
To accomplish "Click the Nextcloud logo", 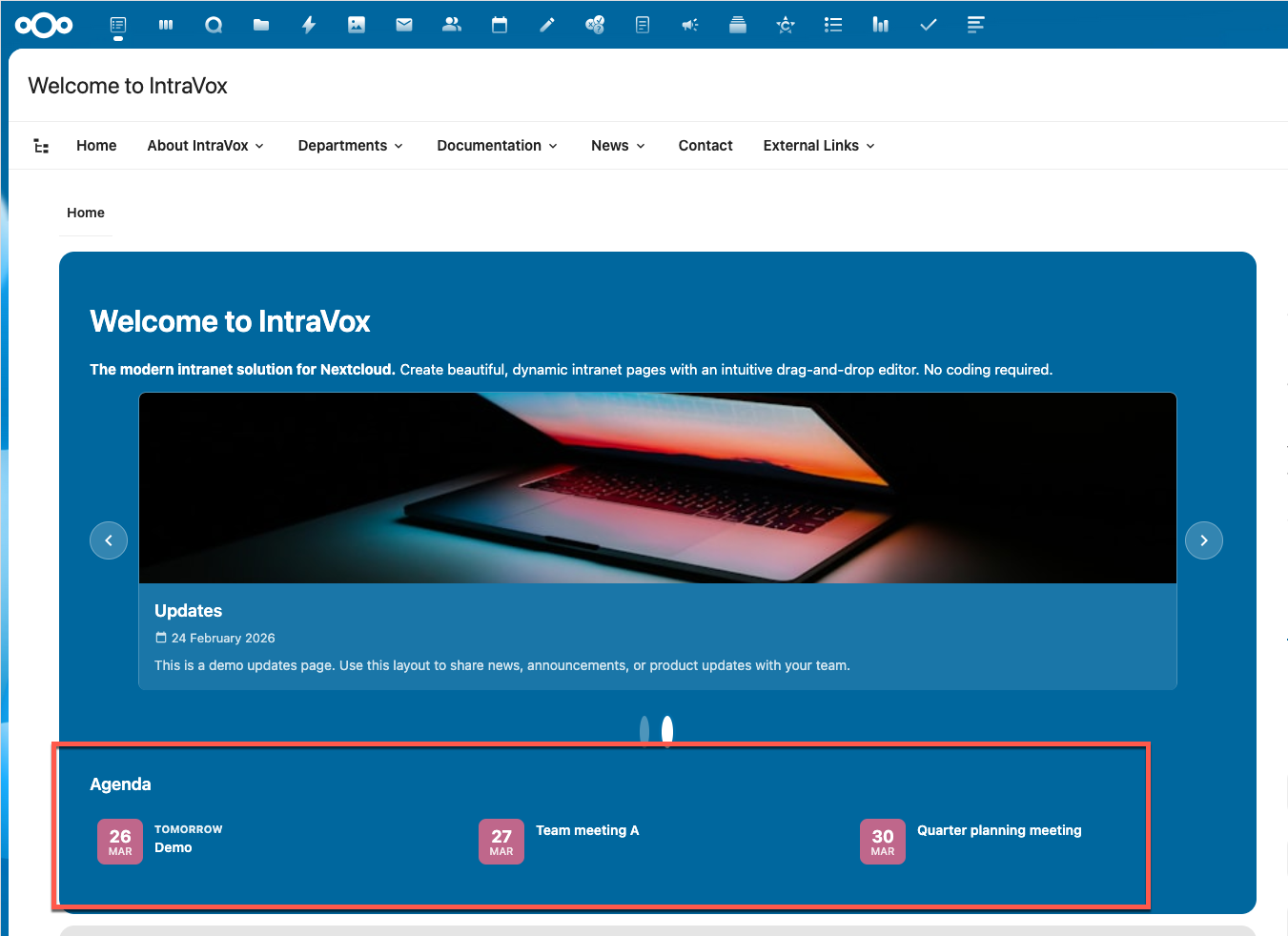I will 44,25.
